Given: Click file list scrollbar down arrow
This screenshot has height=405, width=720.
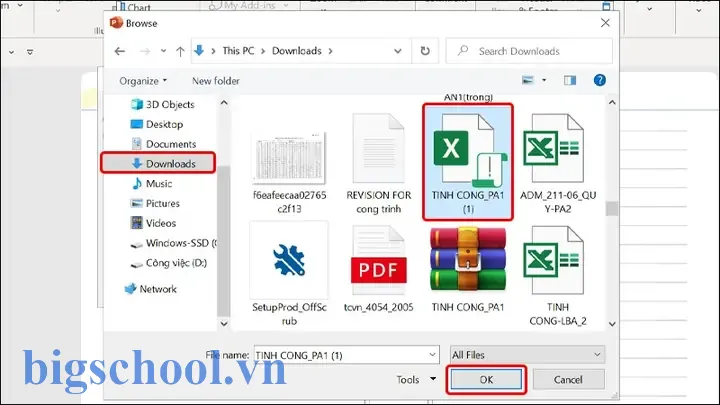Looking at the screenshot, I should click(612, 324).
